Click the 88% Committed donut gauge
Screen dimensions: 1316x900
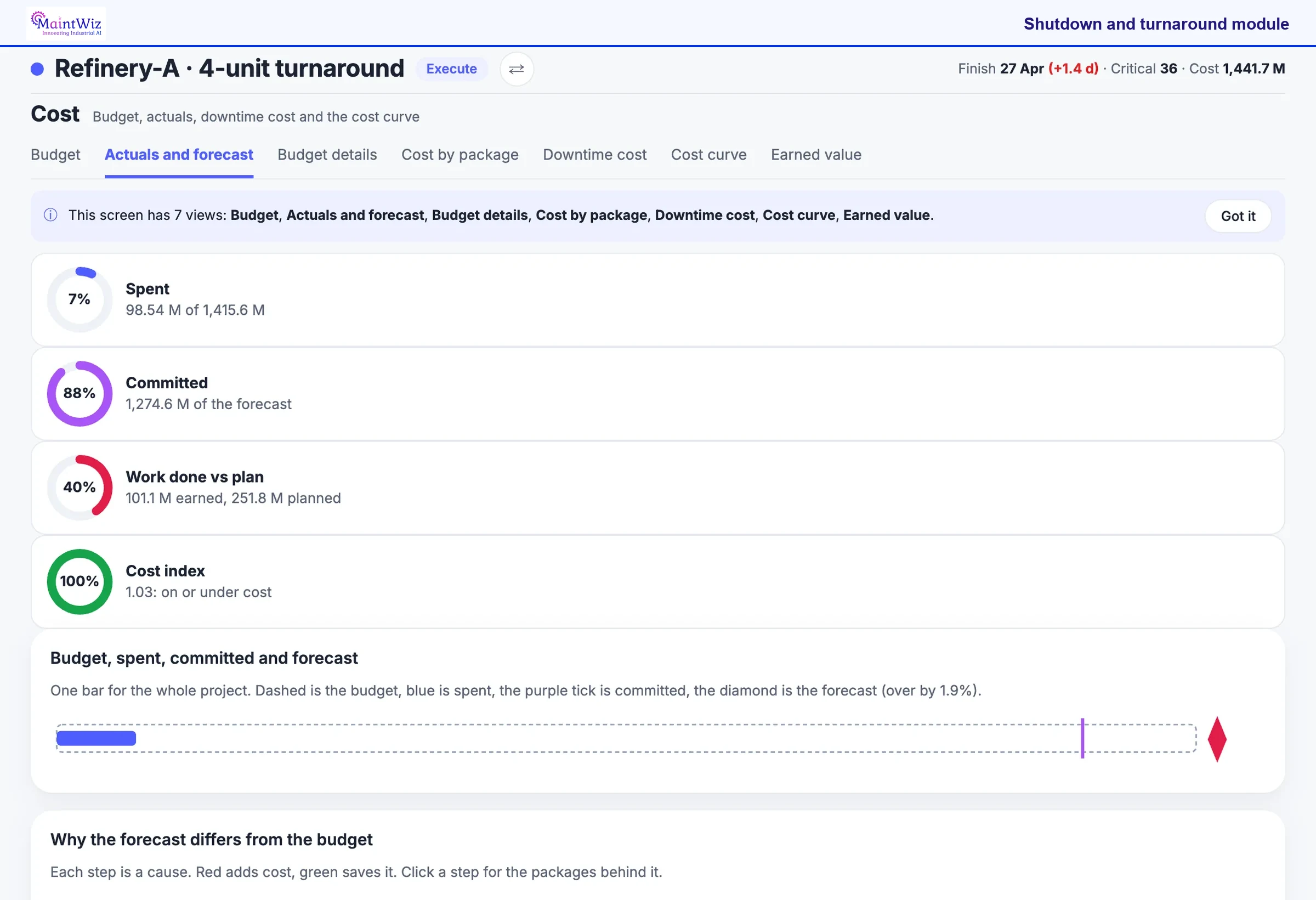80,394
